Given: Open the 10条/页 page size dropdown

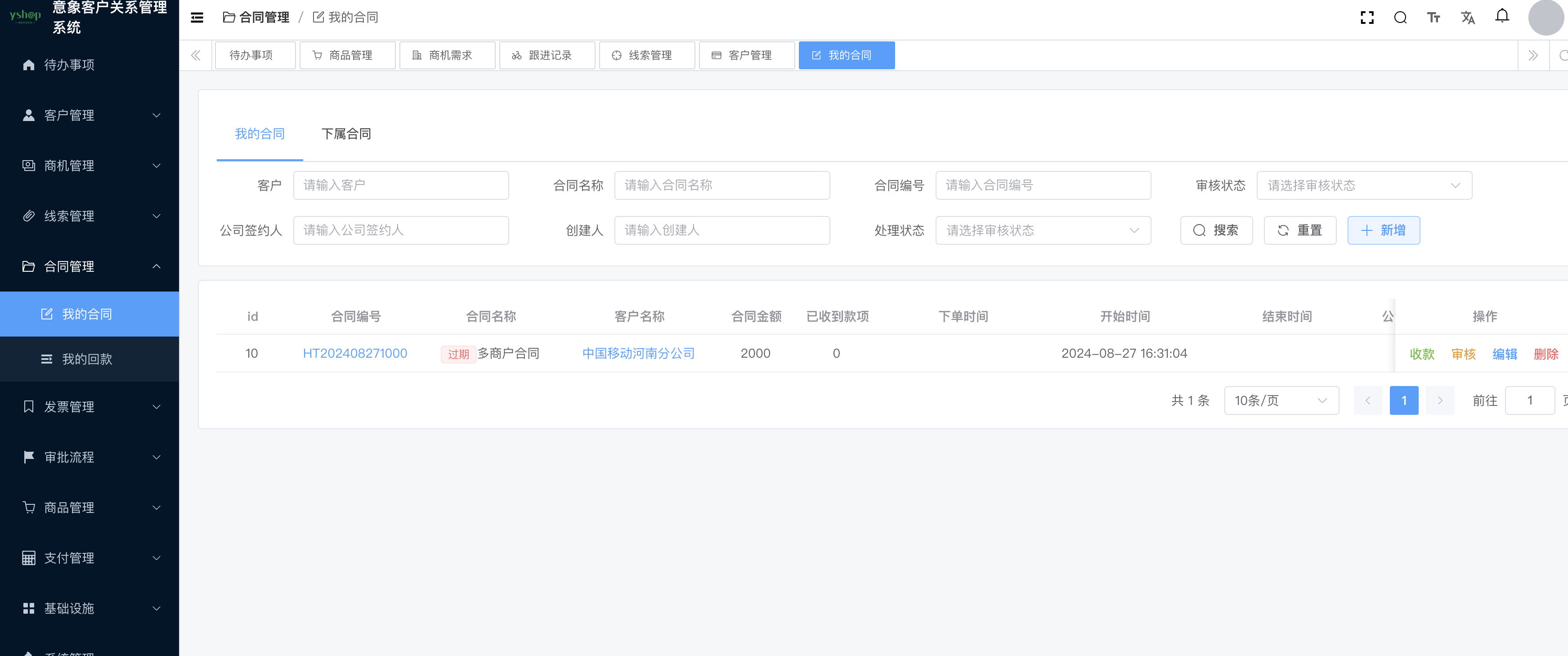Looking at the screenshot, I should point(1281,400).
